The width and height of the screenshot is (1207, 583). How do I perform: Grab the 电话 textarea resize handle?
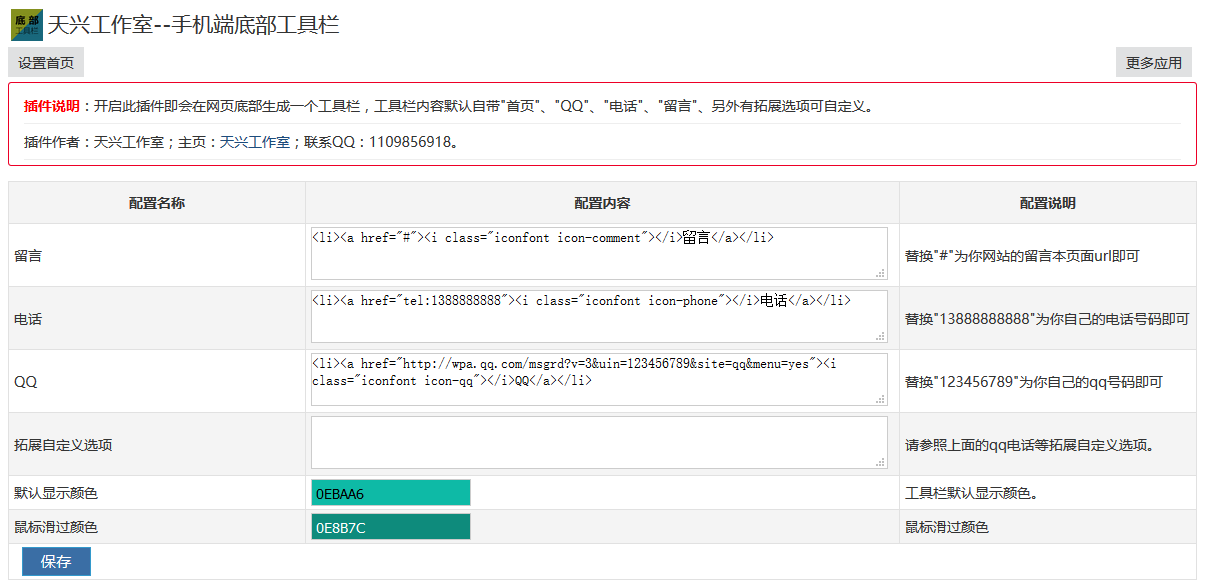click(x=881, y=336)
